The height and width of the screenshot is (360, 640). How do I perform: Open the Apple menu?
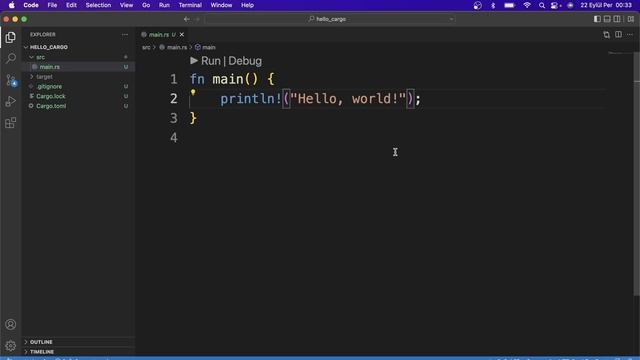(11, 5)
